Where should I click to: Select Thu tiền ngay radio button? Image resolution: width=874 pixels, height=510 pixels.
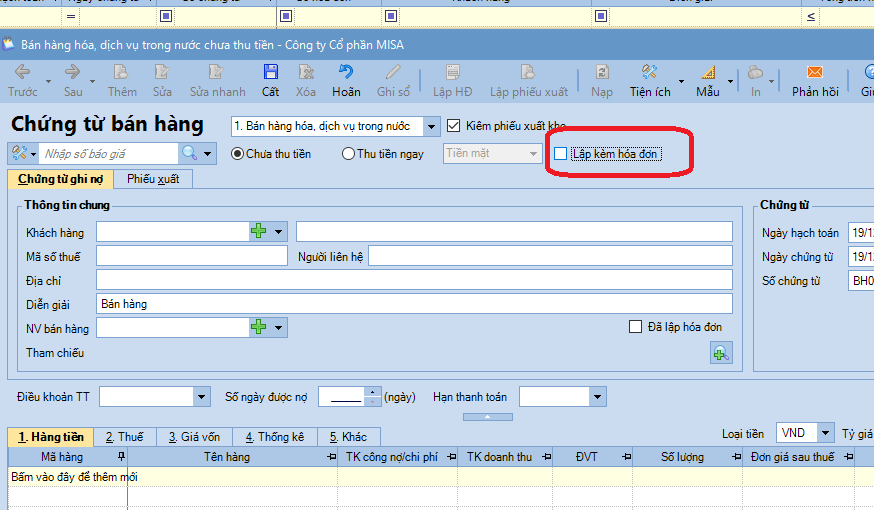click(x=348, y=154)
